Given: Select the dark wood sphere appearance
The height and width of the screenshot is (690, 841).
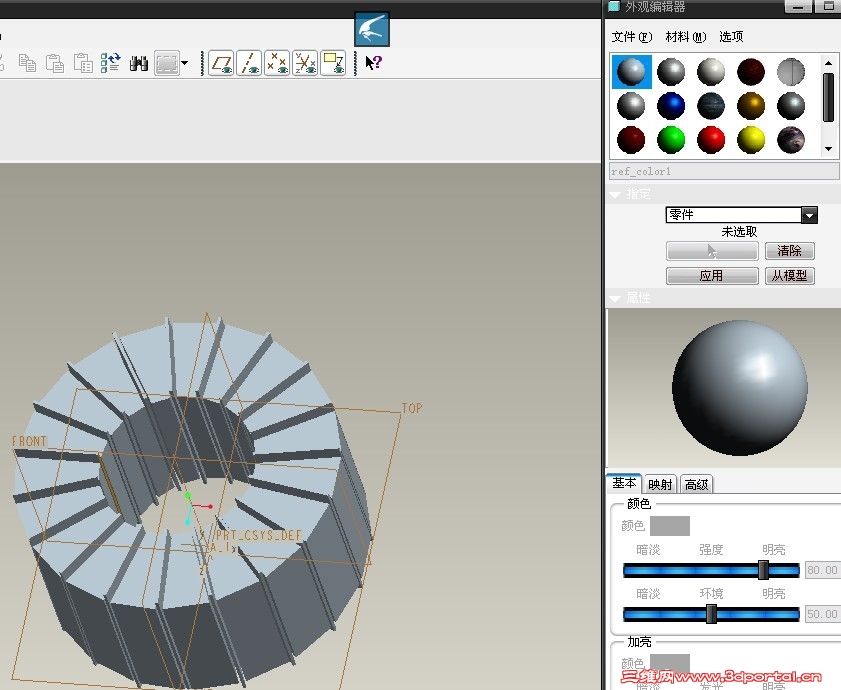Looking at the screenshot, I should tap(751, 72).
